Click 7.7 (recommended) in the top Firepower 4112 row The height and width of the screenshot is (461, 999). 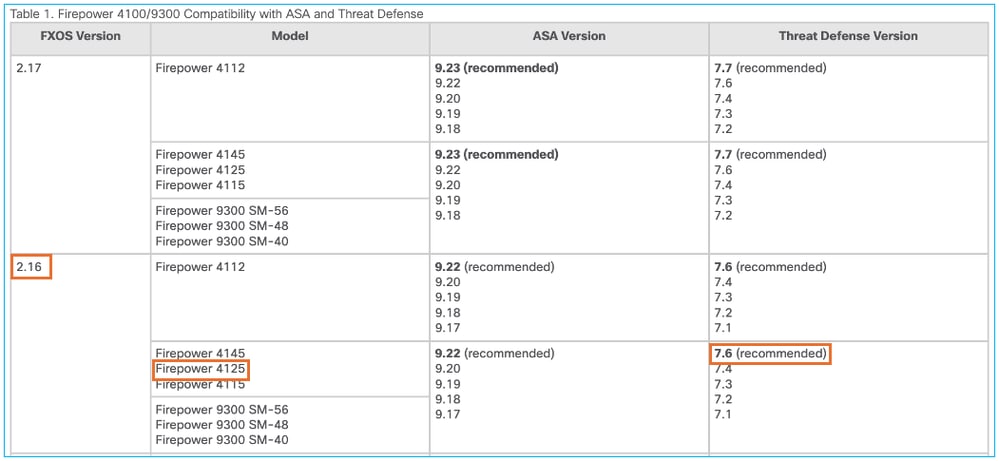point(770,68)
